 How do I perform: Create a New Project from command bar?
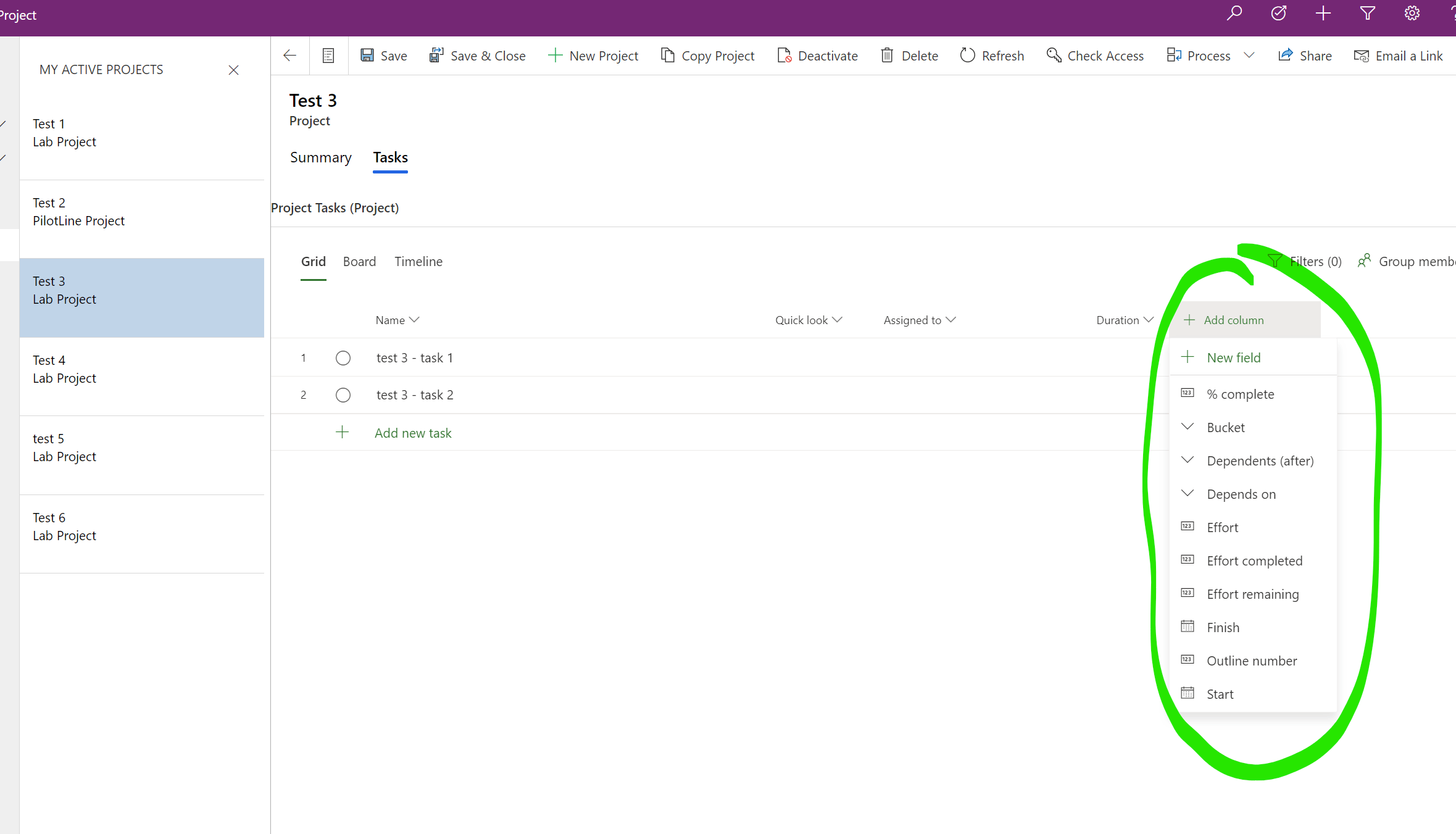593,56
